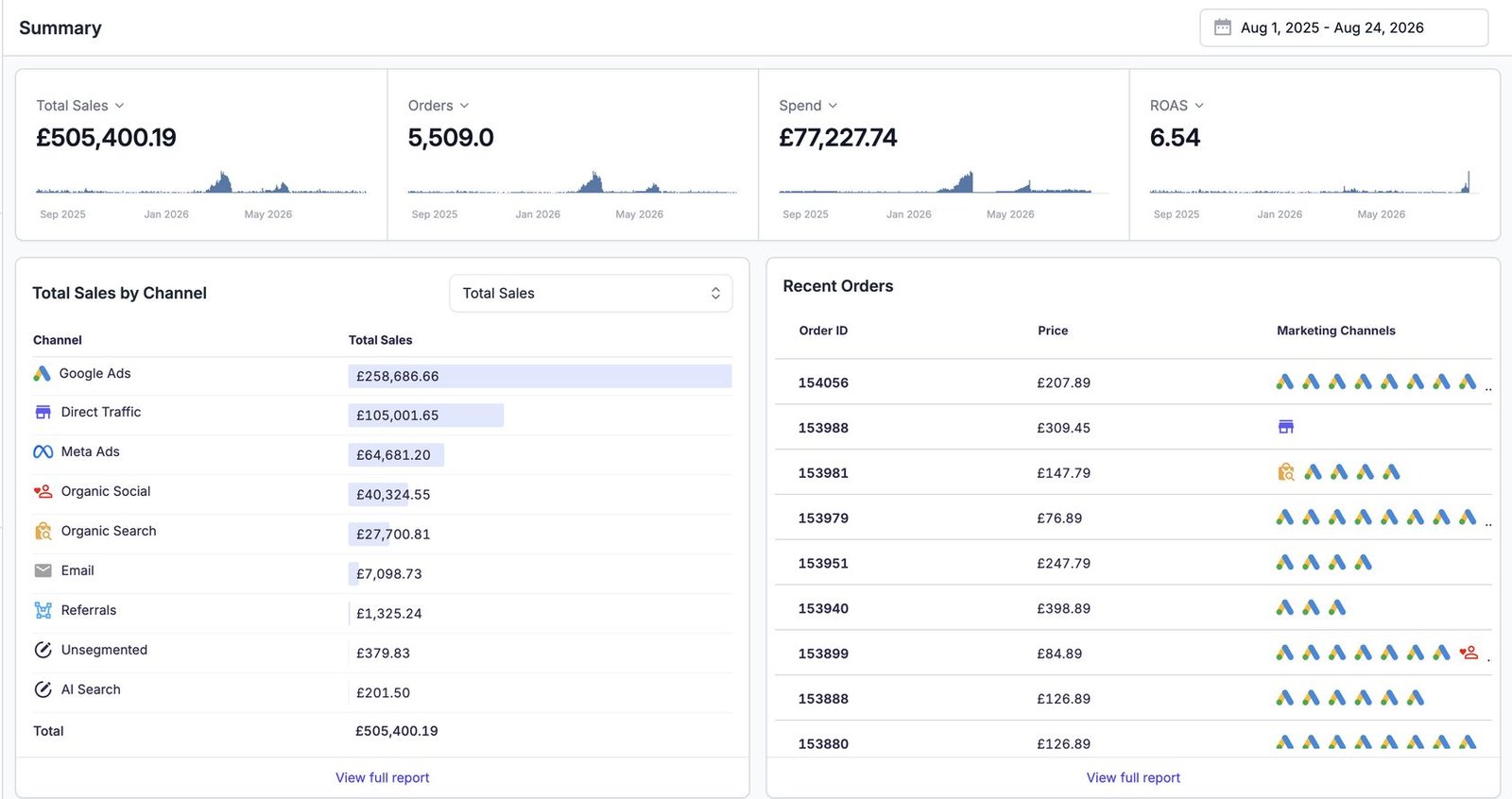Click the Spend chart thumbnail
The width and height of the screenshot is (1512, 799).
pos(943,181)
